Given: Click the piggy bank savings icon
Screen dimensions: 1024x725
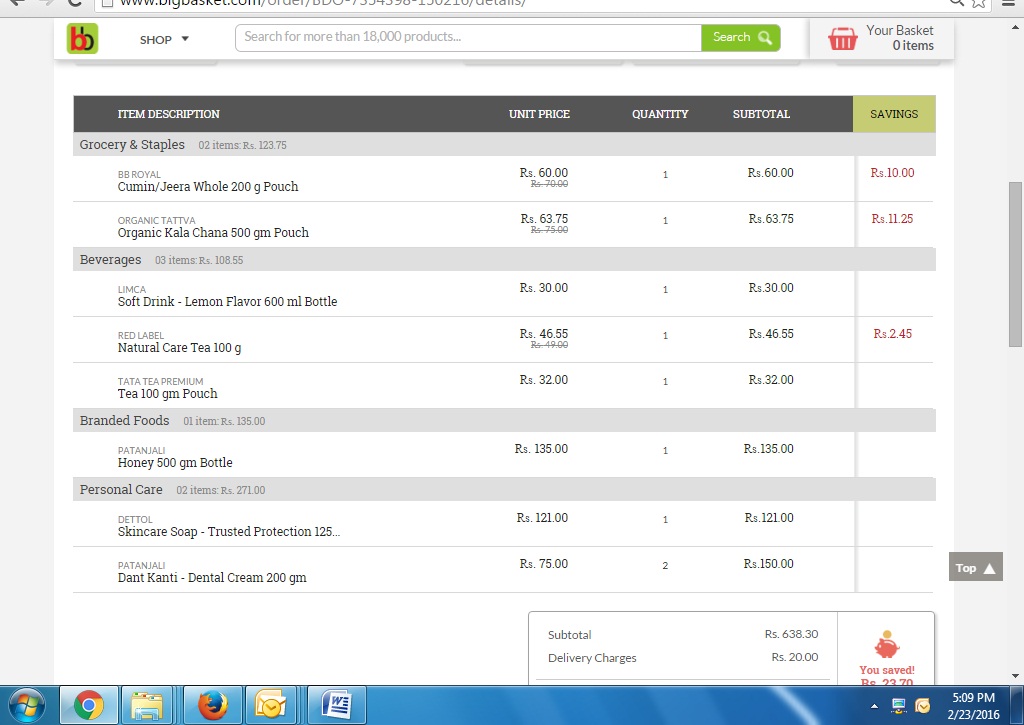Looking at the screenshot, I should (886, 645).
